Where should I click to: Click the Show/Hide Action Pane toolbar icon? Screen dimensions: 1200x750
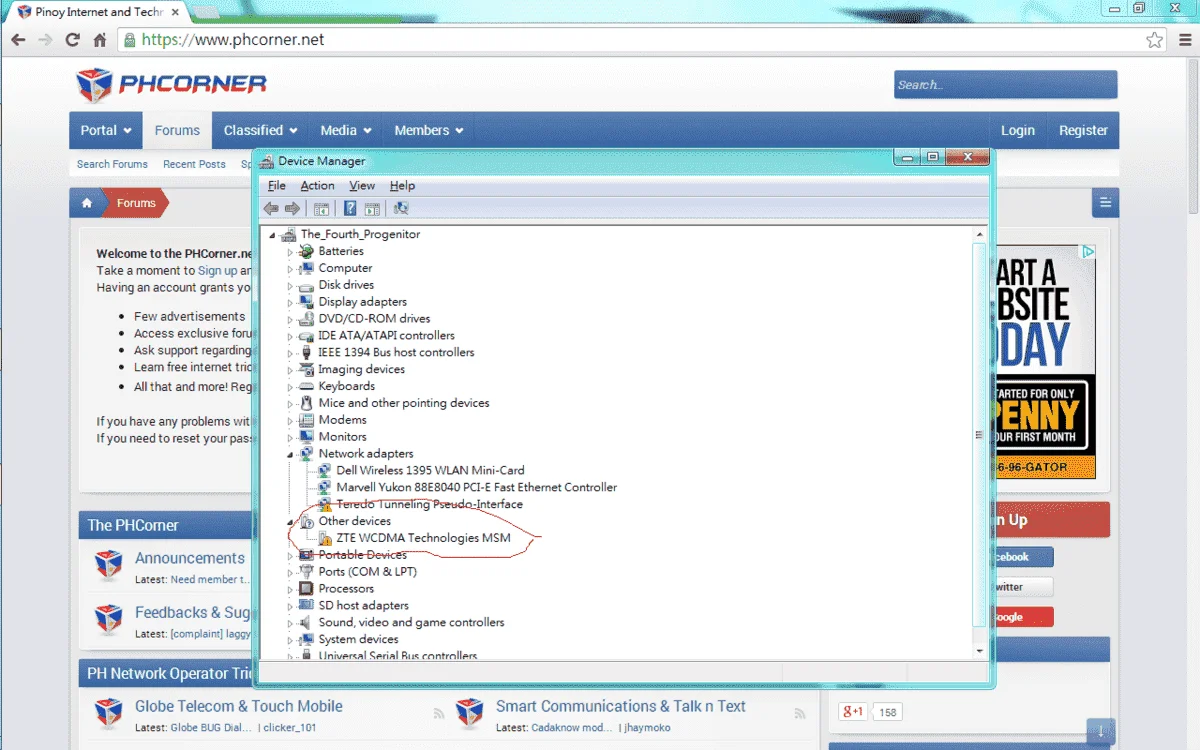click(372, 208)
